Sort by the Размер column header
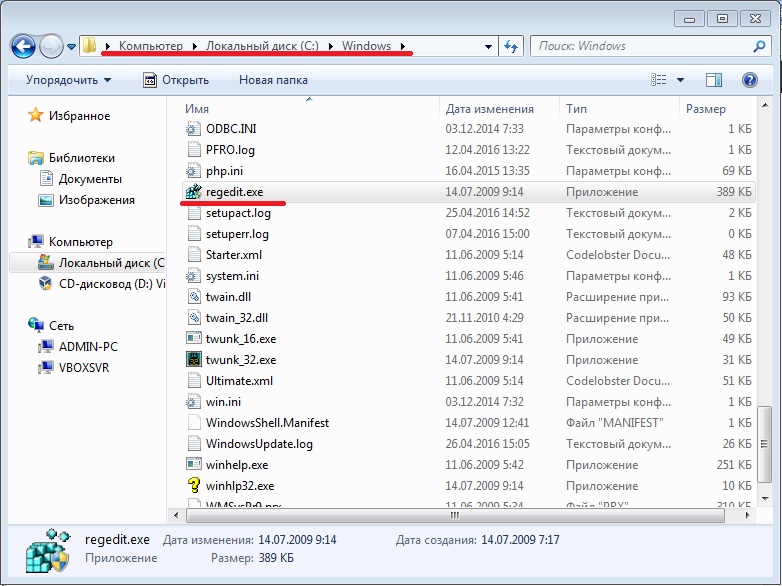782x586 pixels. pos(706,109)
